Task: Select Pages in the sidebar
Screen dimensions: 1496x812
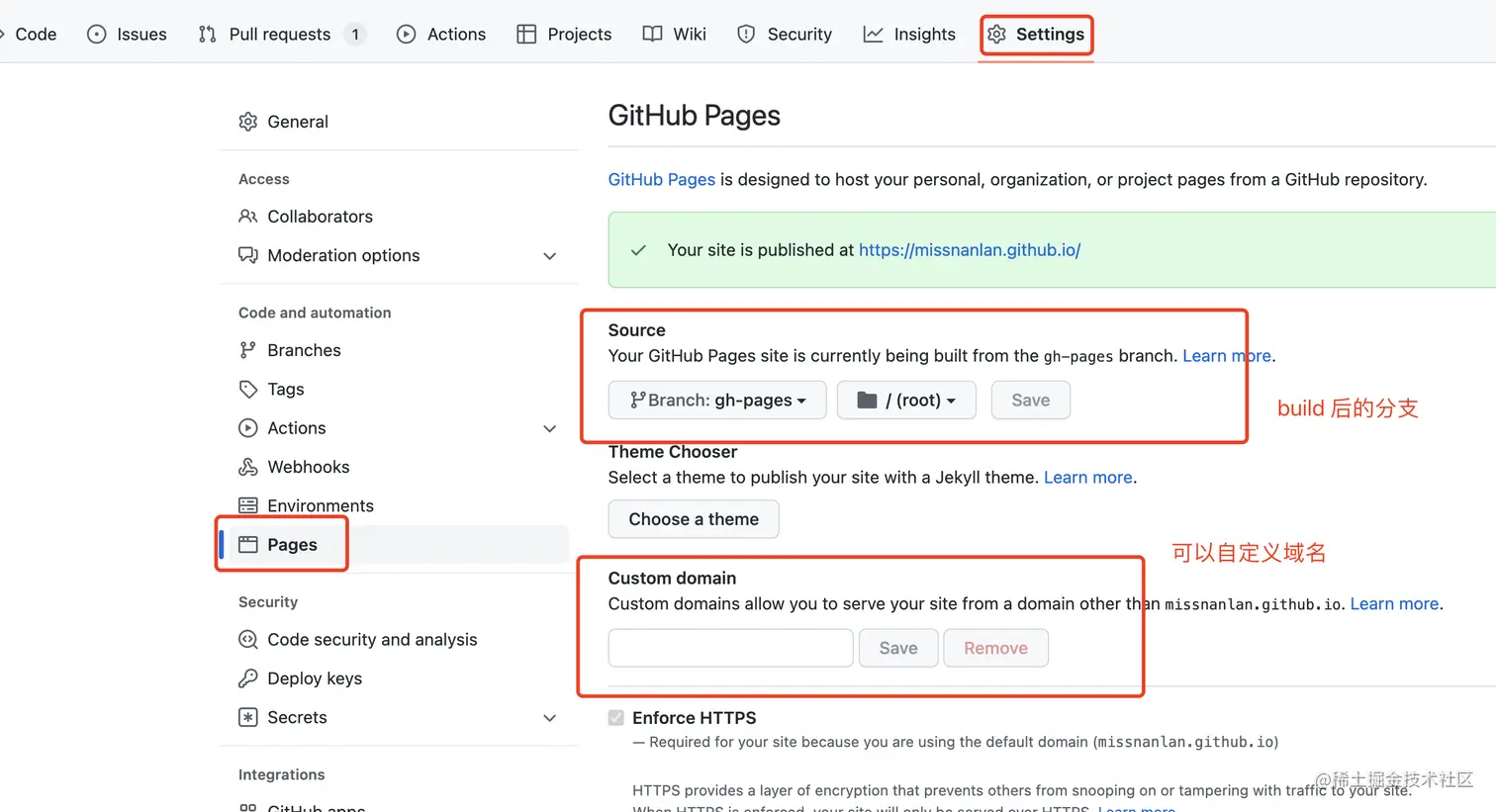Action: 292,545
